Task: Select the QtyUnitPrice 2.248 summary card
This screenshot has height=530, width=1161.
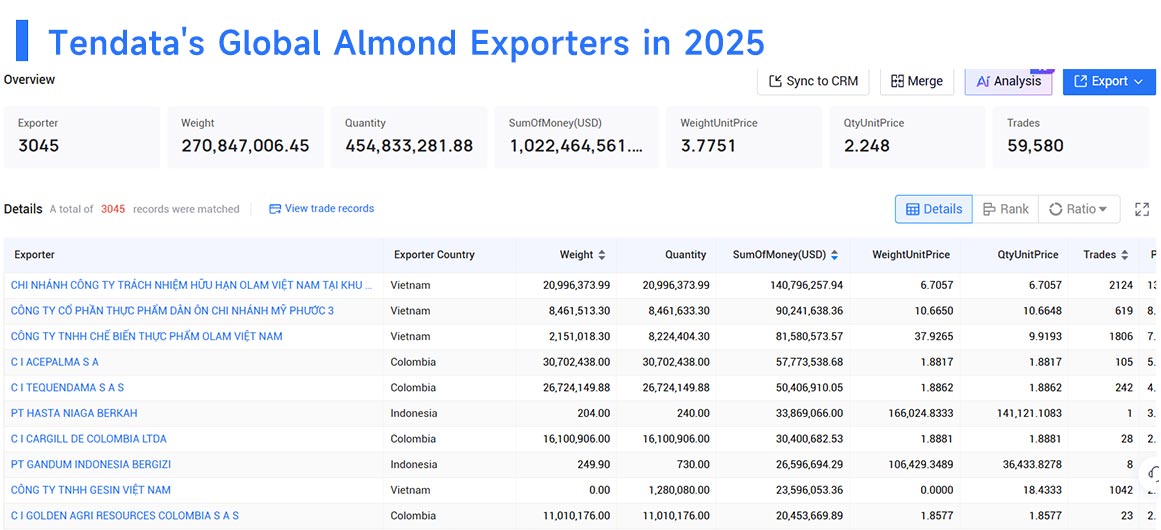Action: [x=908, y=137]
